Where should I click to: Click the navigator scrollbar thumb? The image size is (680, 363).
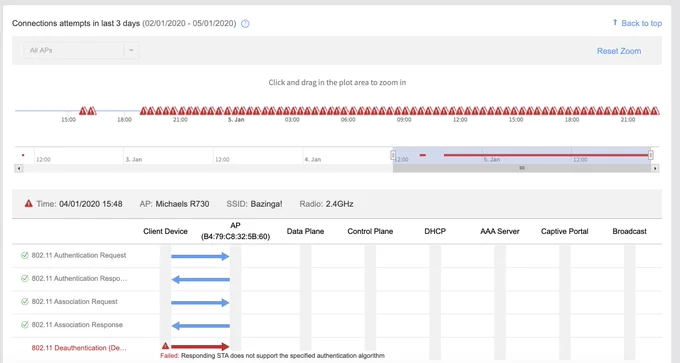click(x=522, y=168)
